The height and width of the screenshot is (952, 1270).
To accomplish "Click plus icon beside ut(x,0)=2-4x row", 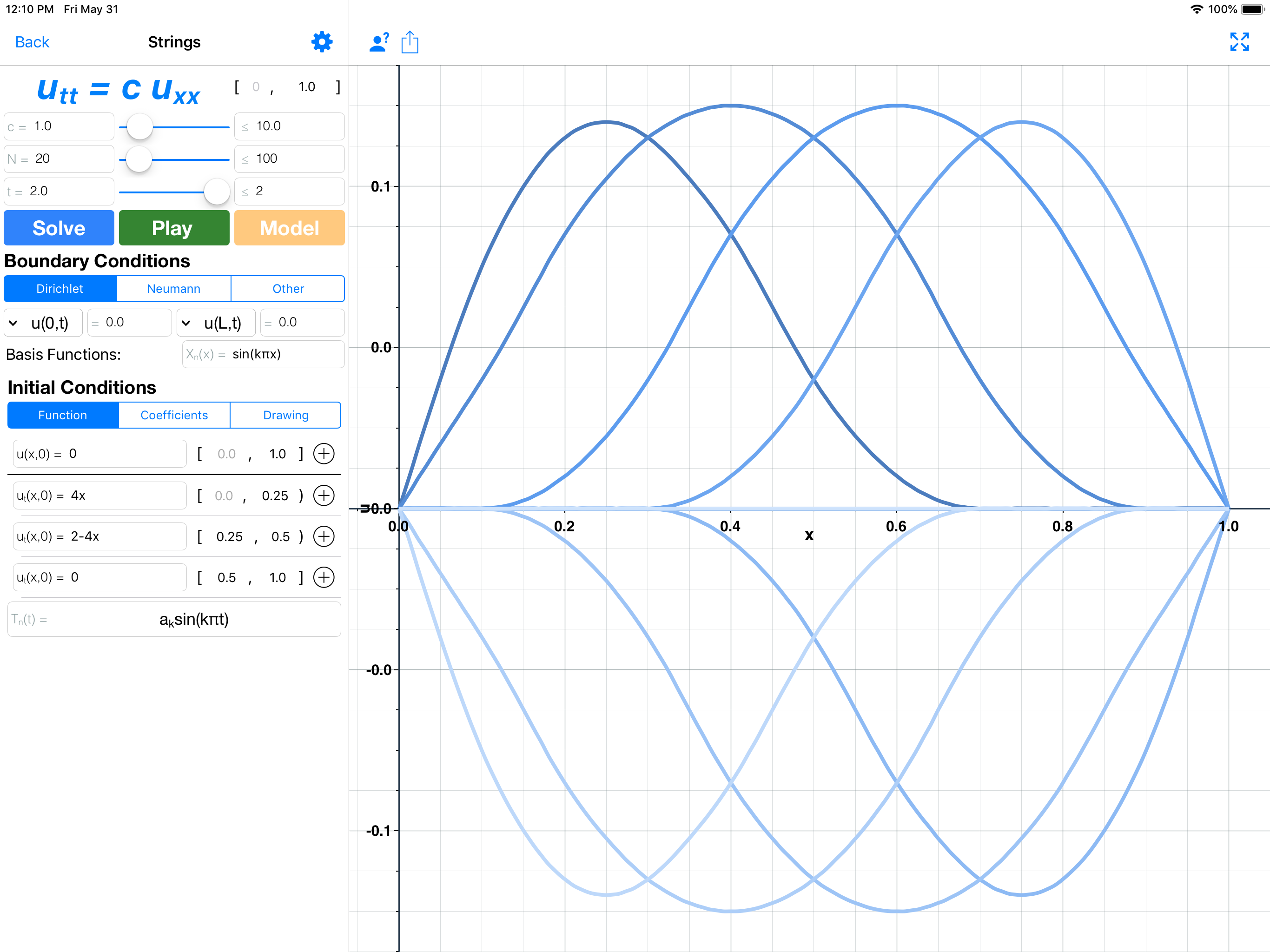I will click(x=324, y=536).
